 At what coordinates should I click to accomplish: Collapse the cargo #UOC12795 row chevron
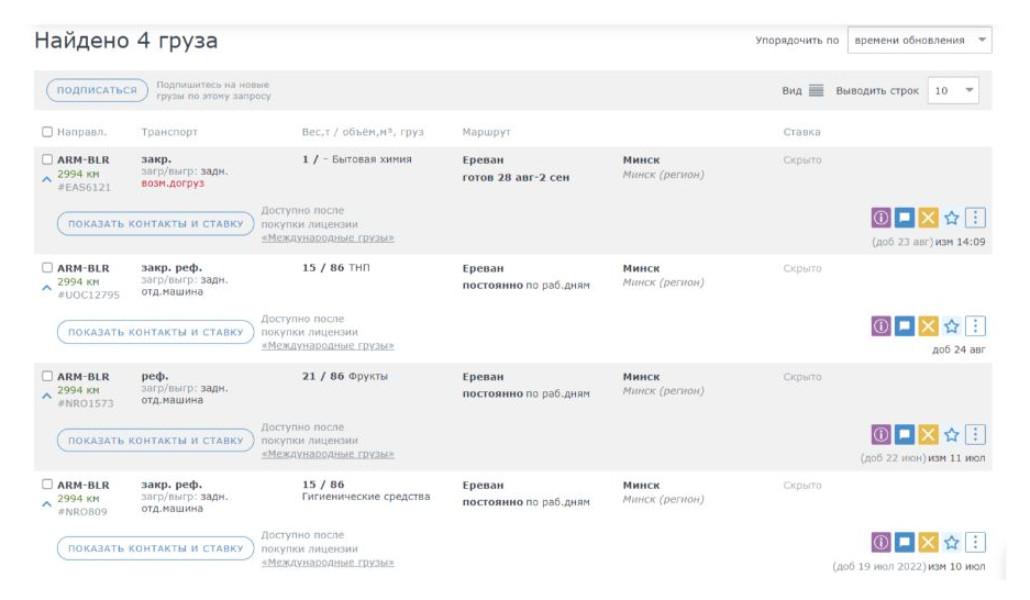point(47,288)
